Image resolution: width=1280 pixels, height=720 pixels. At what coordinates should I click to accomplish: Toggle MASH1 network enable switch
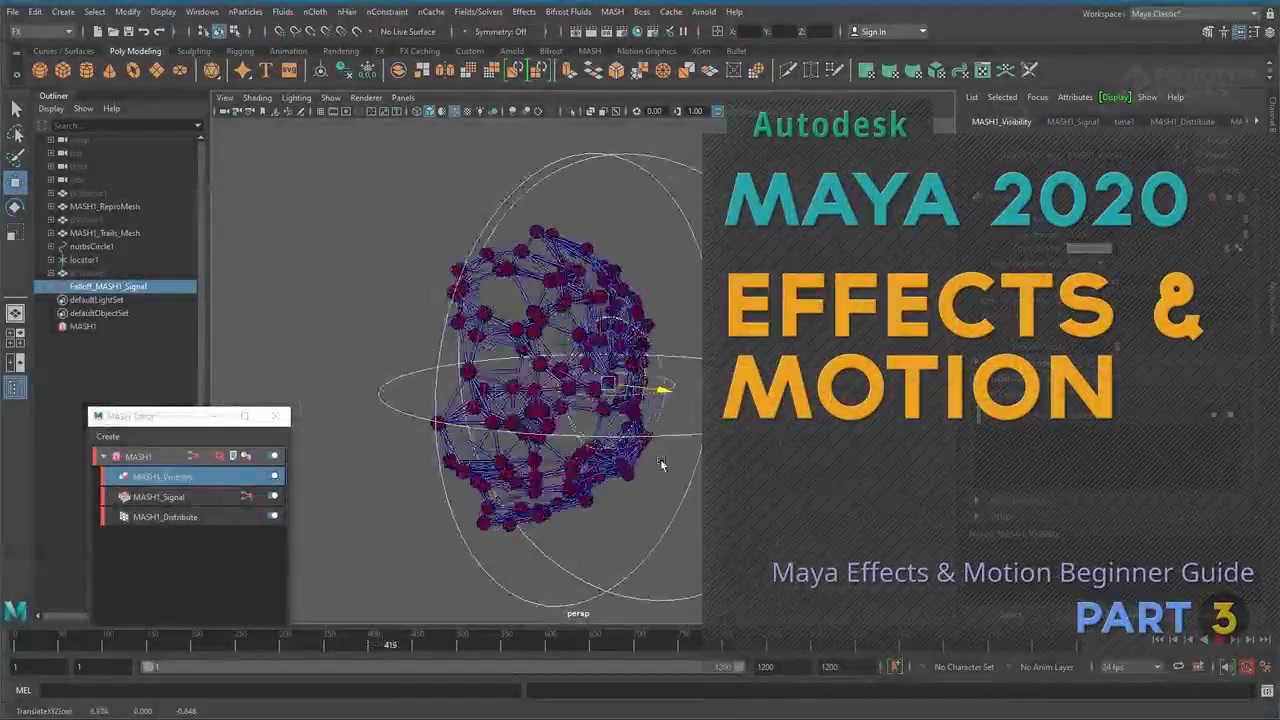coord(274,457)
